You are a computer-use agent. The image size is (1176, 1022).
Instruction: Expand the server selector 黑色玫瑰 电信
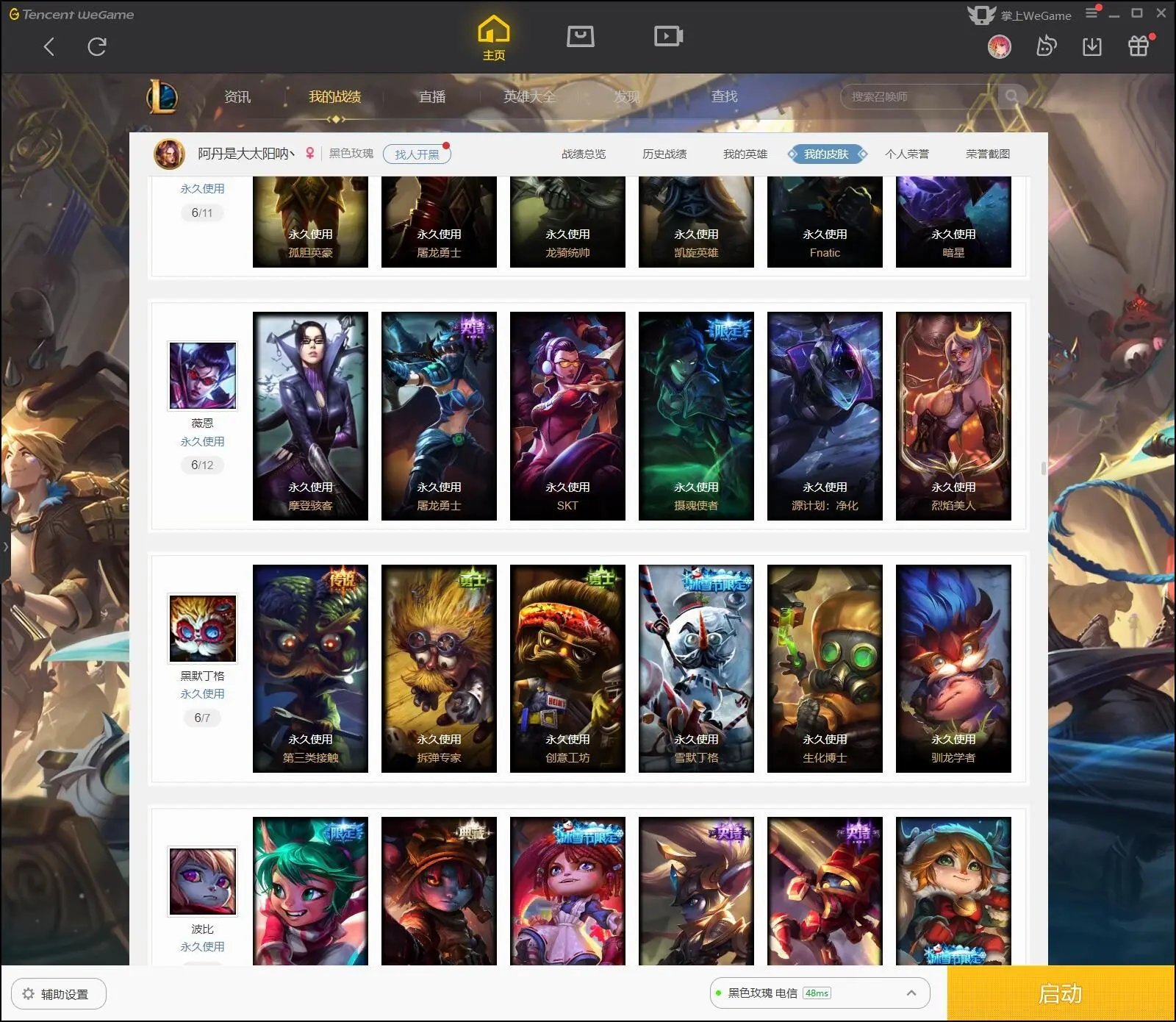tap(820, 993)
